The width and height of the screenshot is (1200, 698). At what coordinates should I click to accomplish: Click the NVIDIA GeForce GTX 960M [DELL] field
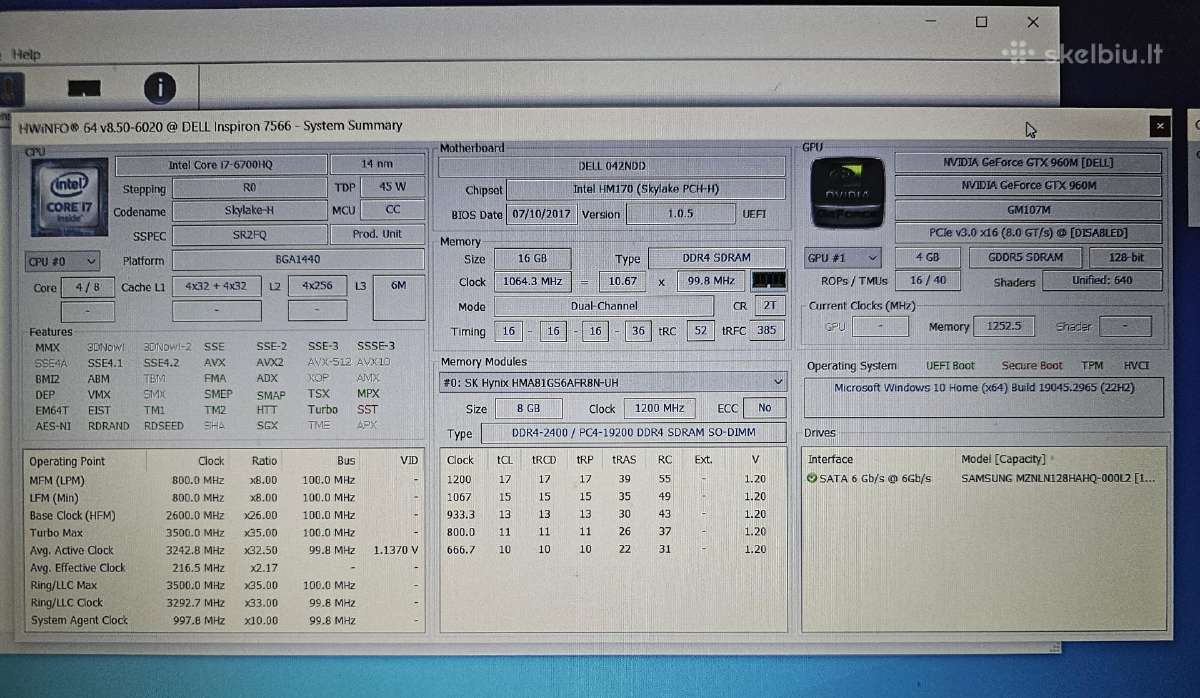[x=1028, y=162]
